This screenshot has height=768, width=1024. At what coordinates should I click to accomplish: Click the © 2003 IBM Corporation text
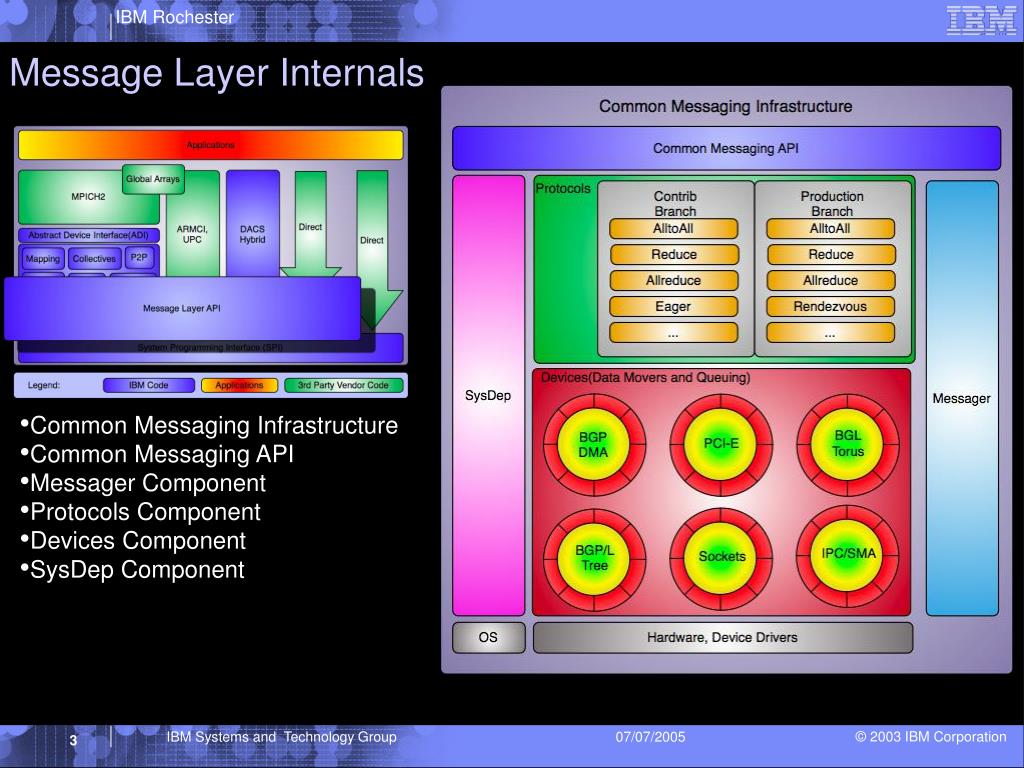point(931,737)
